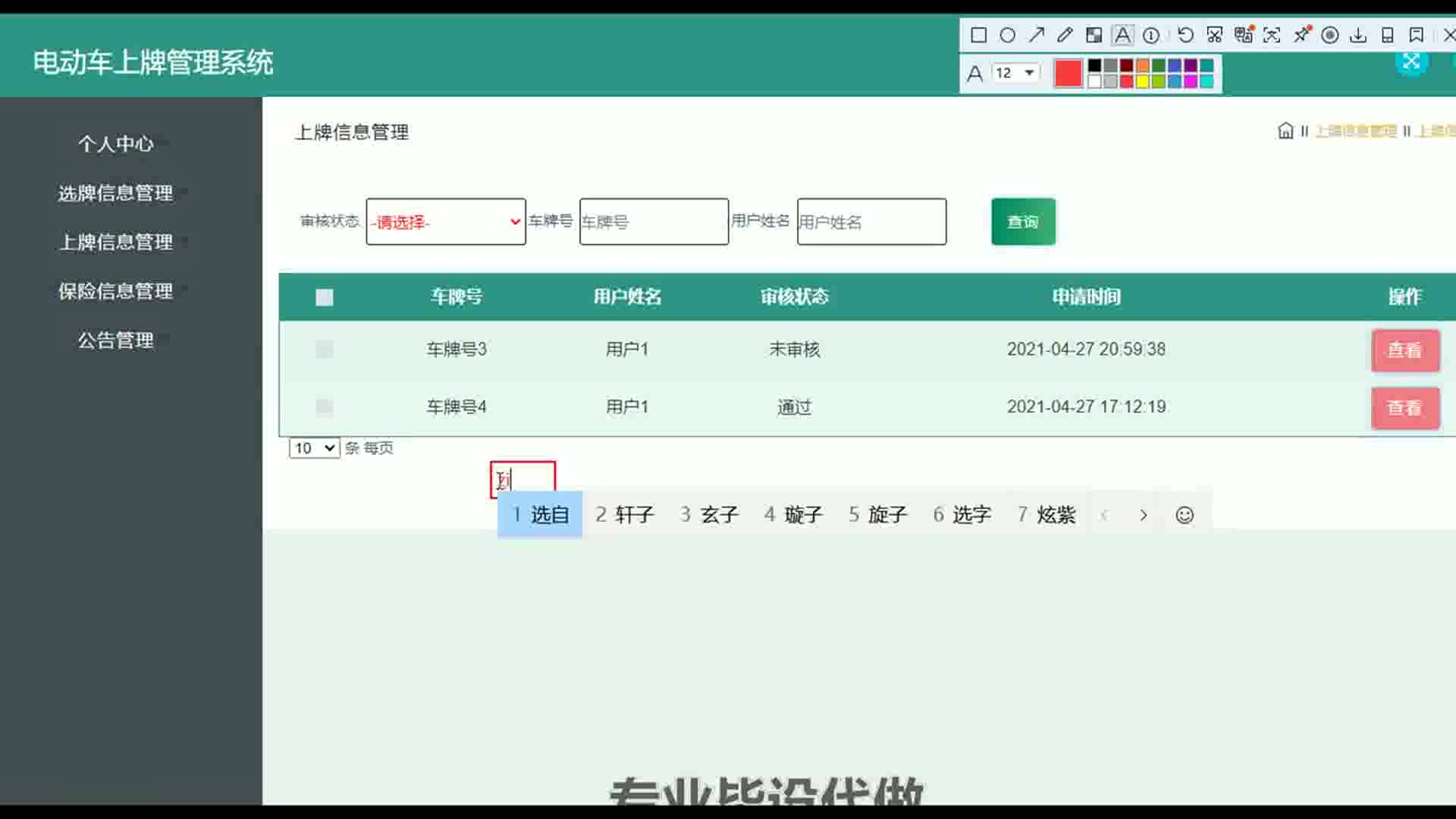Screen dimensions: 1456x819
Task: Open 选牌信息管理 in the sidebar
Action: [115, 193]
